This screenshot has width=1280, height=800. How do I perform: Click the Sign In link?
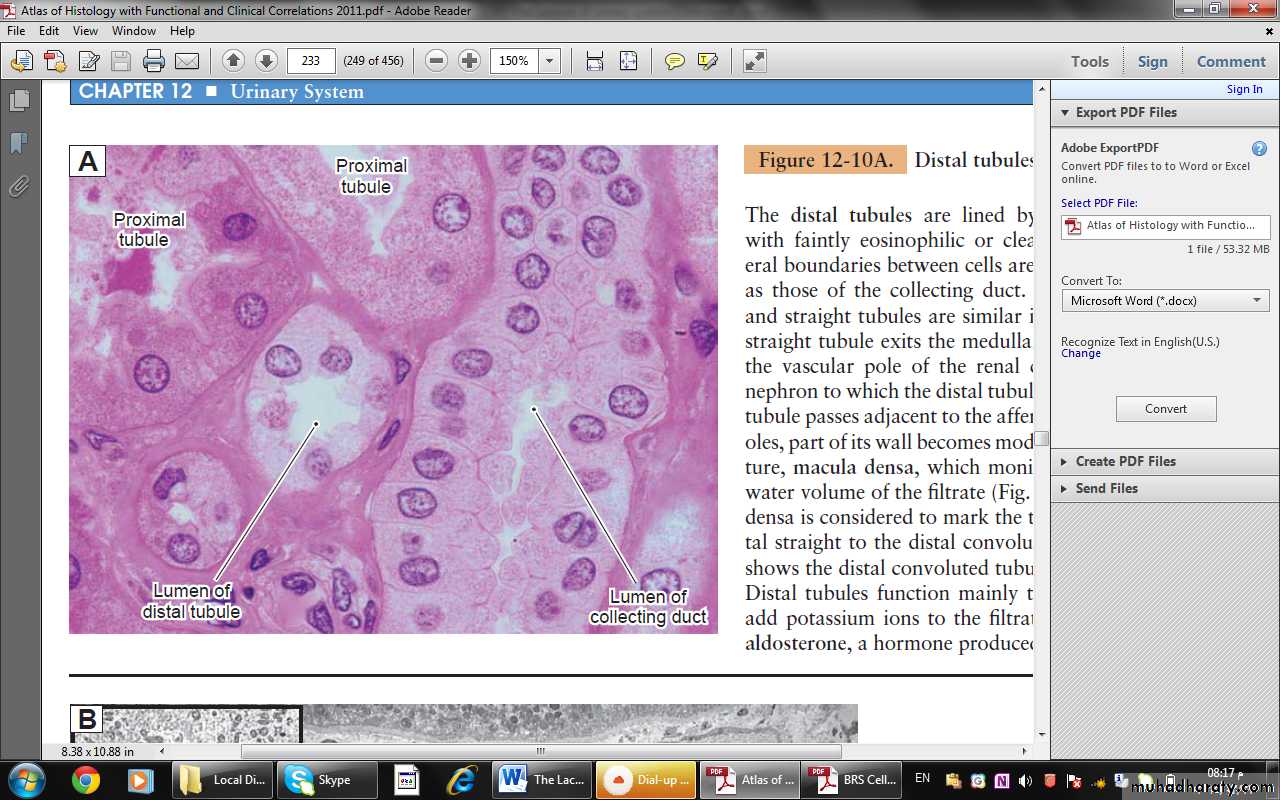coord(1244,89)
